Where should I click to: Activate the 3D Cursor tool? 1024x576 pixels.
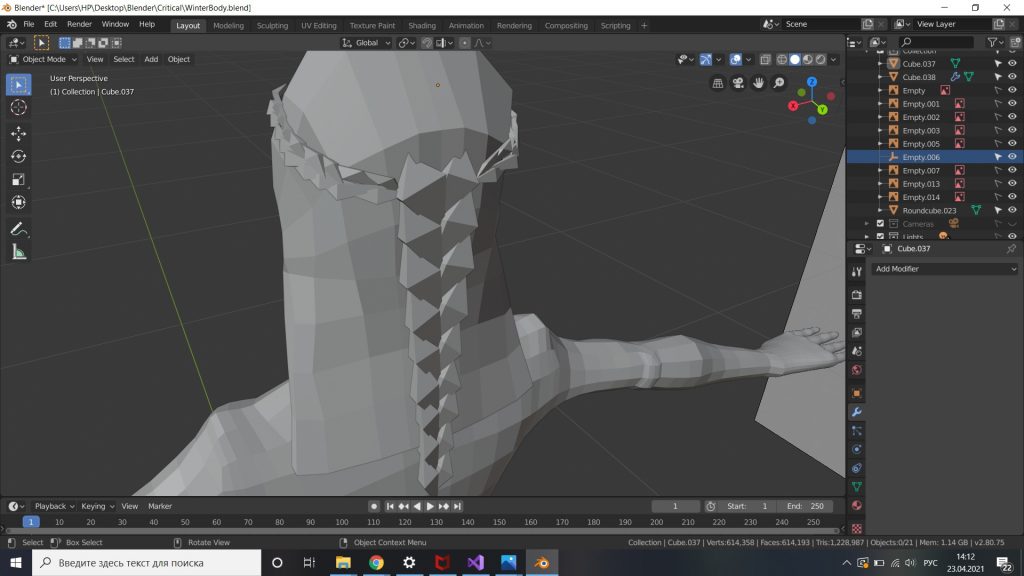(x=18, y=107)
